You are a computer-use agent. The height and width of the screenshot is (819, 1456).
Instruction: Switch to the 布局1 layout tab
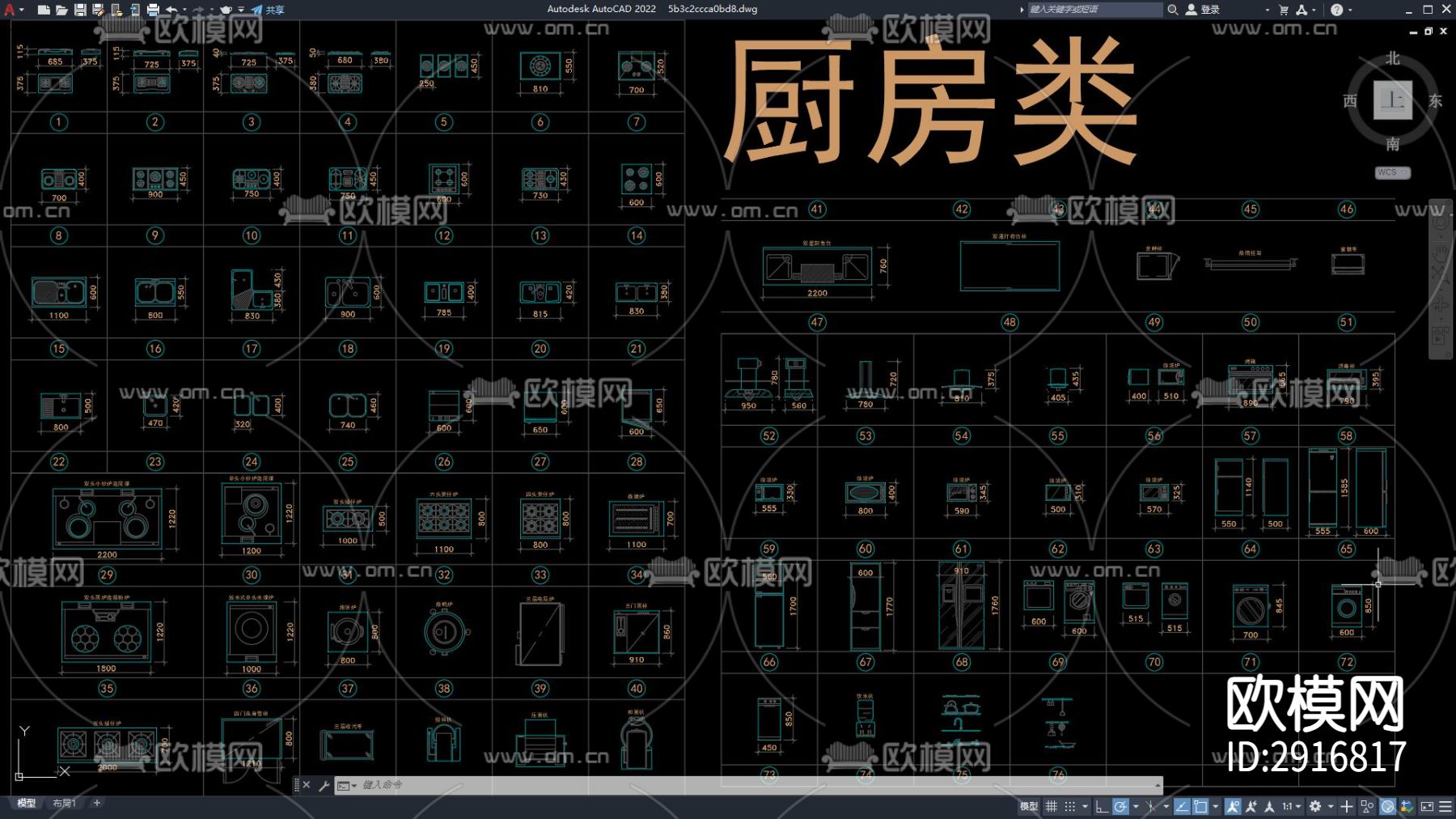tap(64, 803)
